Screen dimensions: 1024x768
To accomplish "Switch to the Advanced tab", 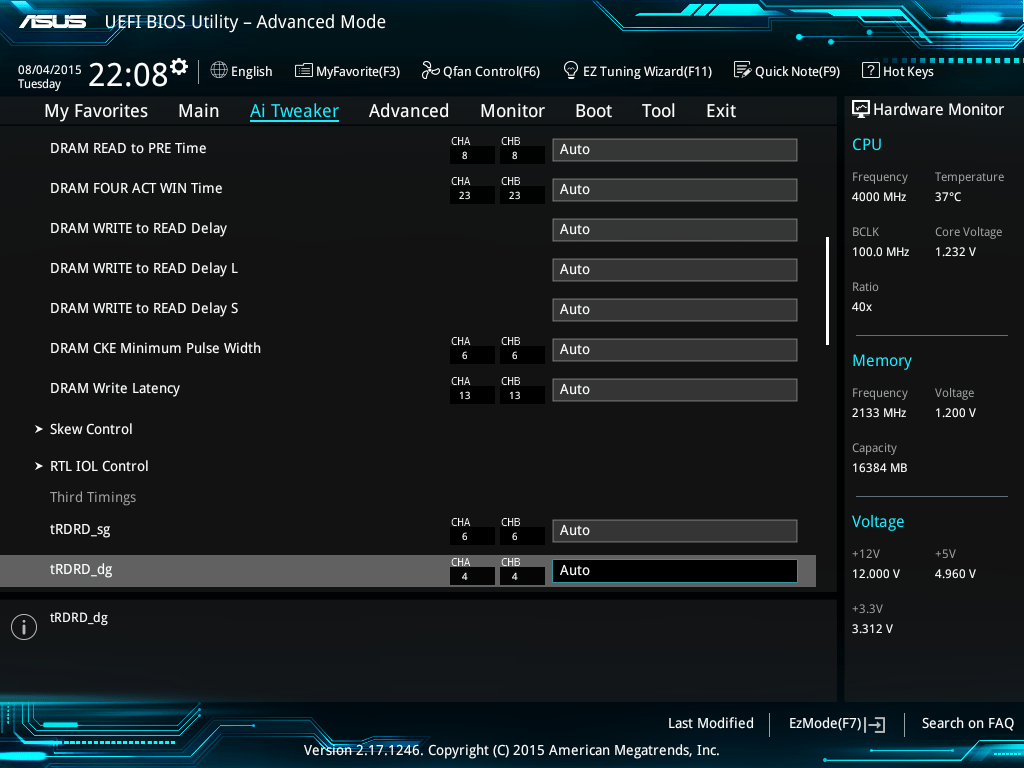I will click(x=408, y=111).
